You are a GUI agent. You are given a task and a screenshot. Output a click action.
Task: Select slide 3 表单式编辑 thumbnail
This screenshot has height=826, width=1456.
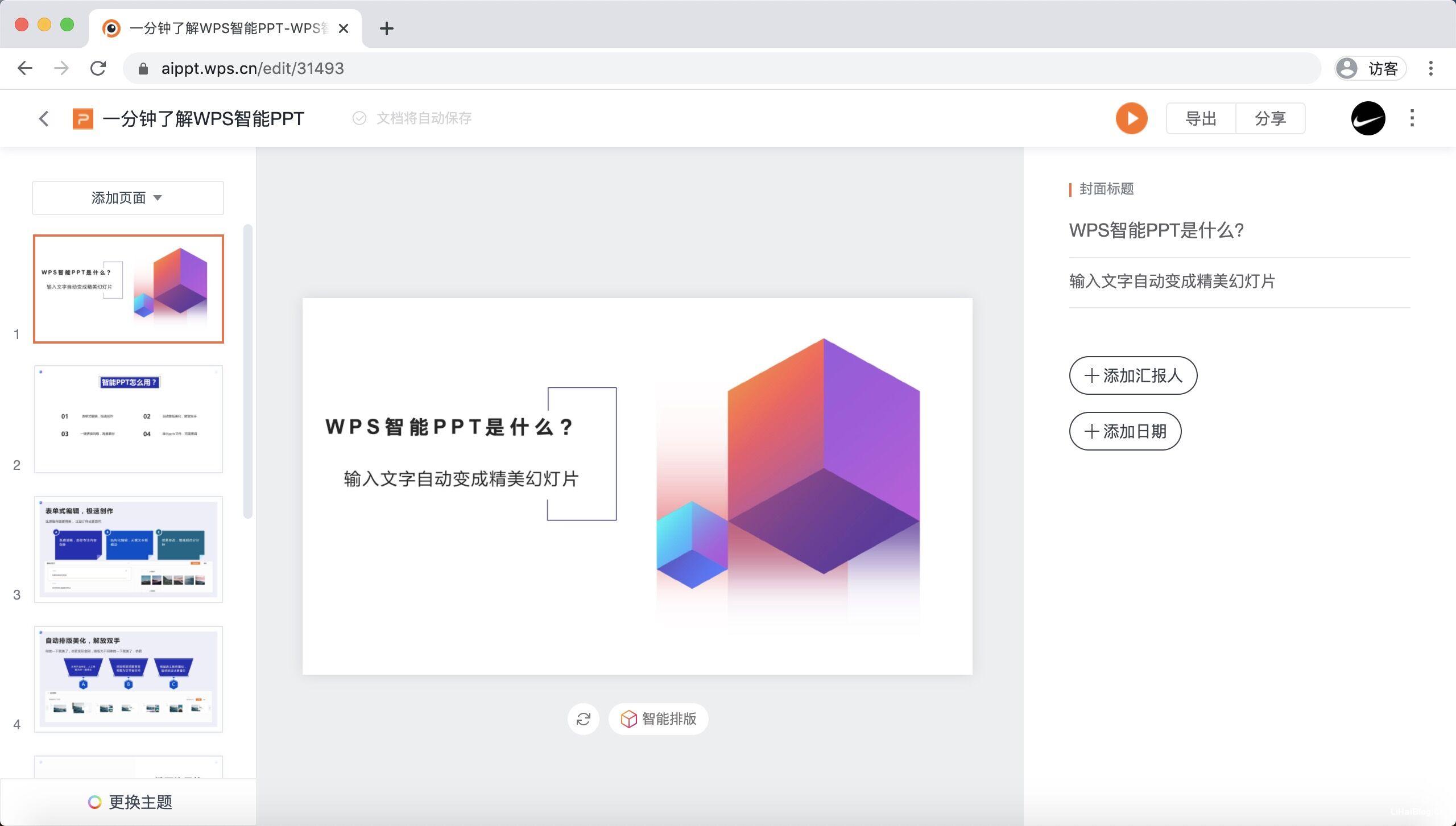click(x=129, y=550)
